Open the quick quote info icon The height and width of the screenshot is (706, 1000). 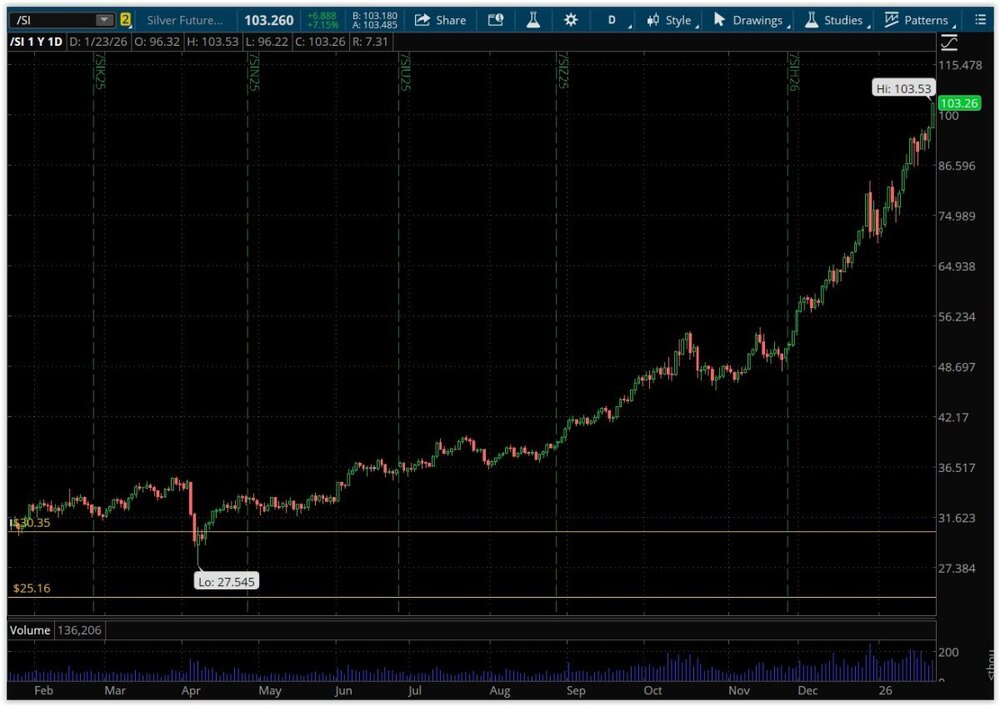click(496, 20)
